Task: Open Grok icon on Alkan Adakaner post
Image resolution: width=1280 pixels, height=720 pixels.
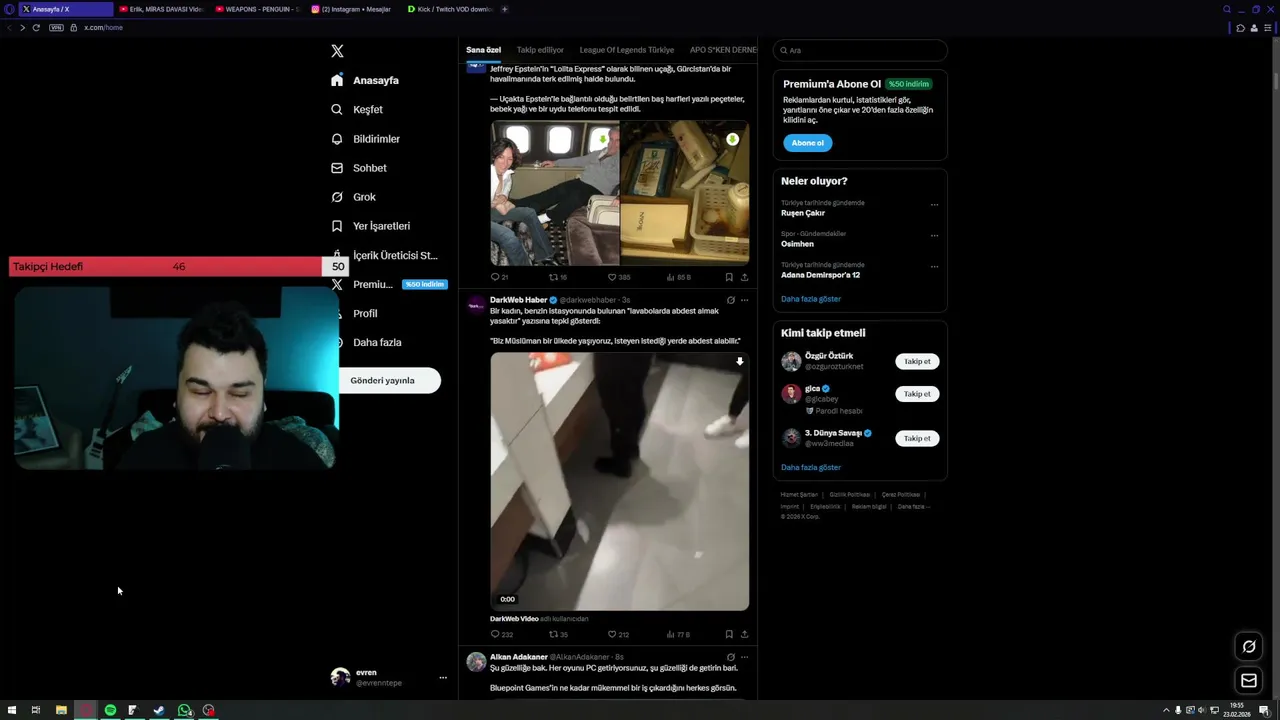Action: click(x=731, y=657)
